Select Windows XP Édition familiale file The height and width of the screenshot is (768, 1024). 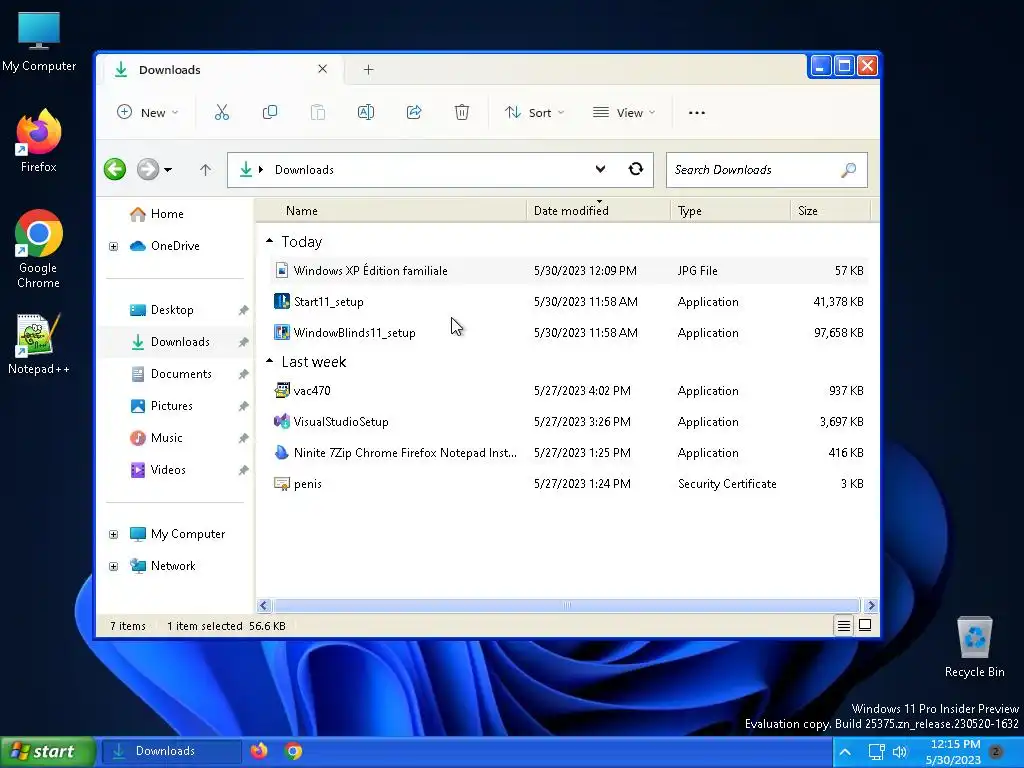[x=569, y=270]
